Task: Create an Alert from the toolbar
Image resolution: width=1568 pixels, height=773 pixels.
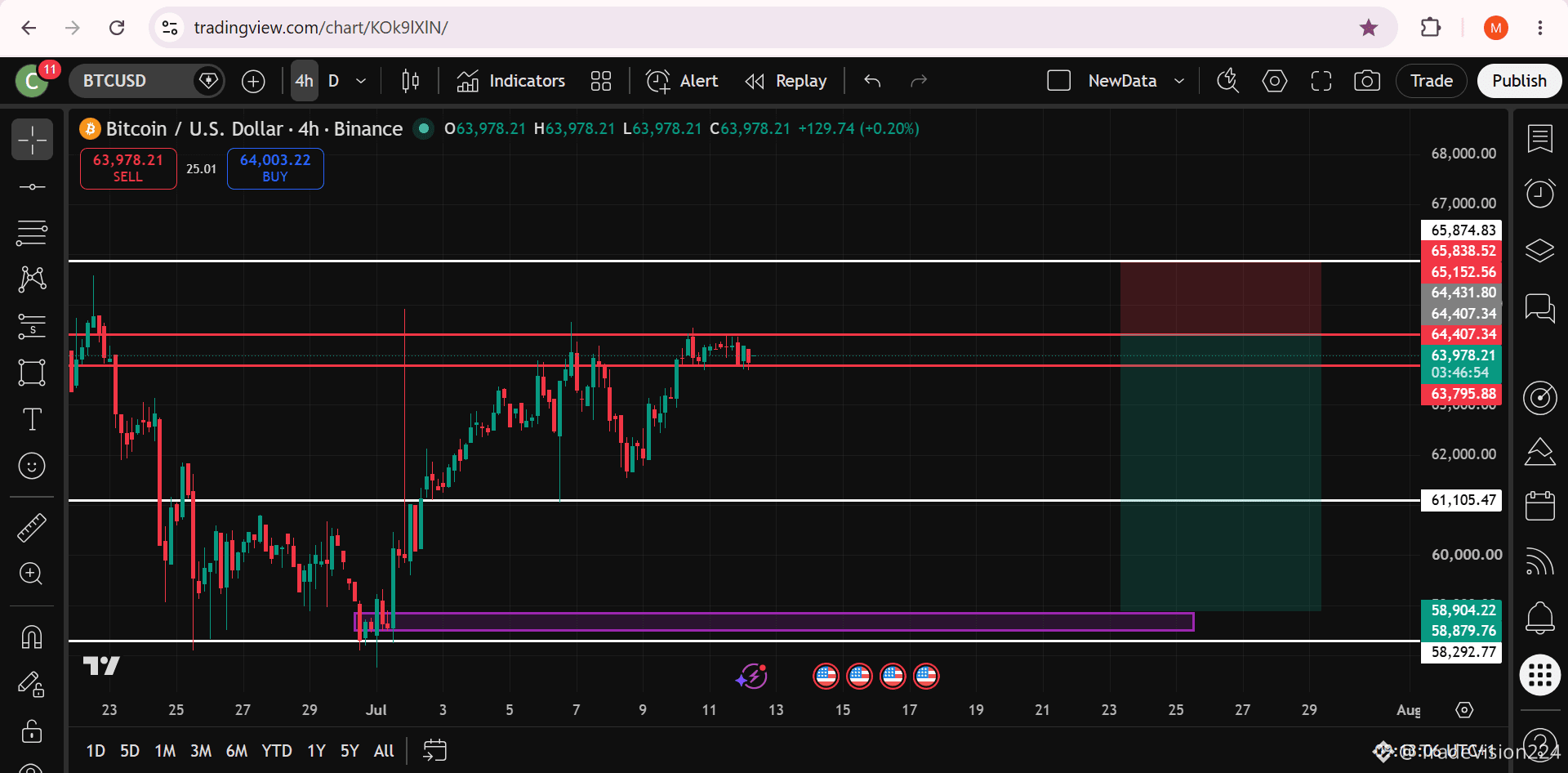Action: pyautogui.click(x=682, y=81)
